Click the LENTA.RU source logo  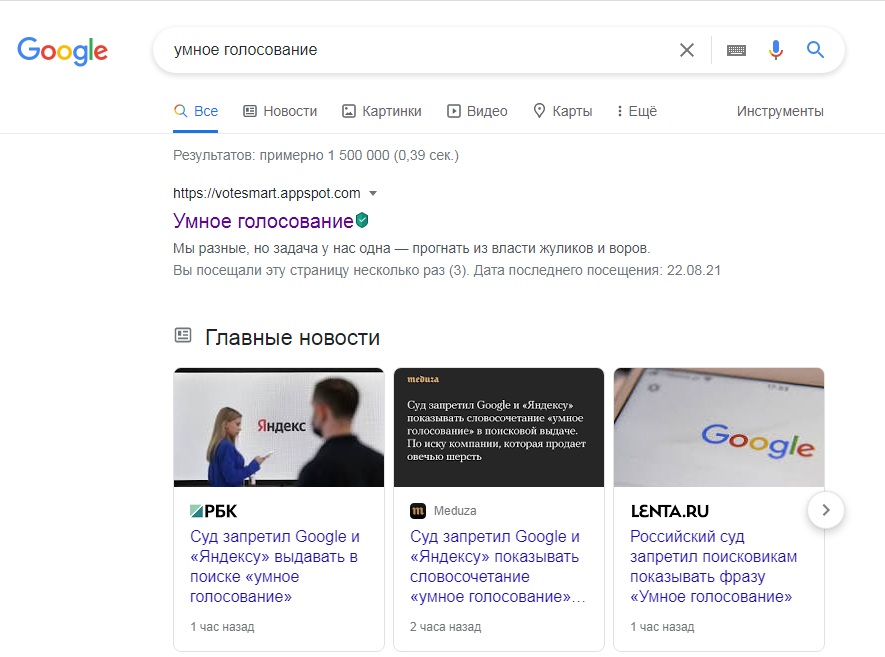click(x=669, y=511)
